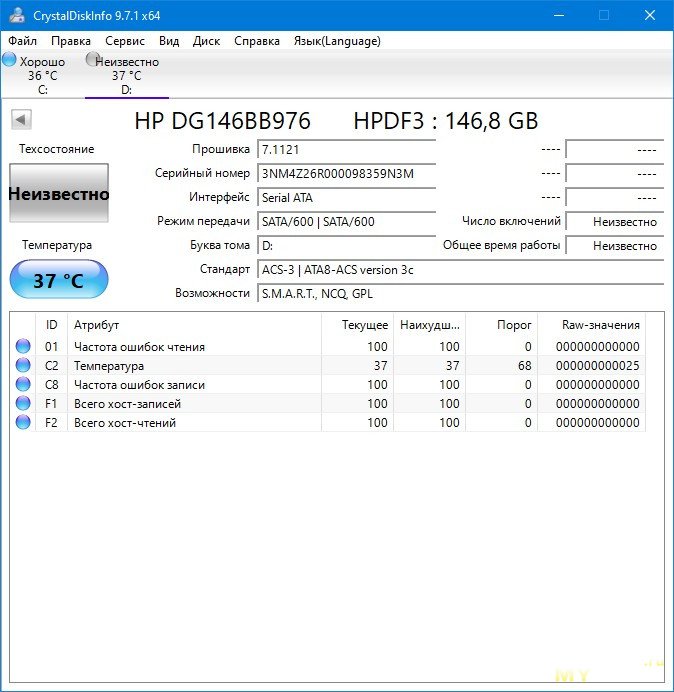Viewport: 674px width, 692px height.
Task: Click the Raw-значения column header
Action: [x=601, y=325]
